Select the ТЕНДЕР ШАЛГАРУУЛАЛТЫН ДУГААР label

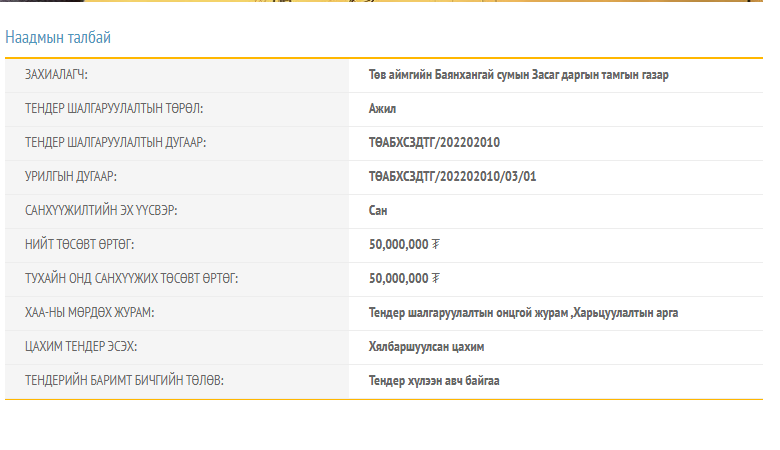coord(116,143)
